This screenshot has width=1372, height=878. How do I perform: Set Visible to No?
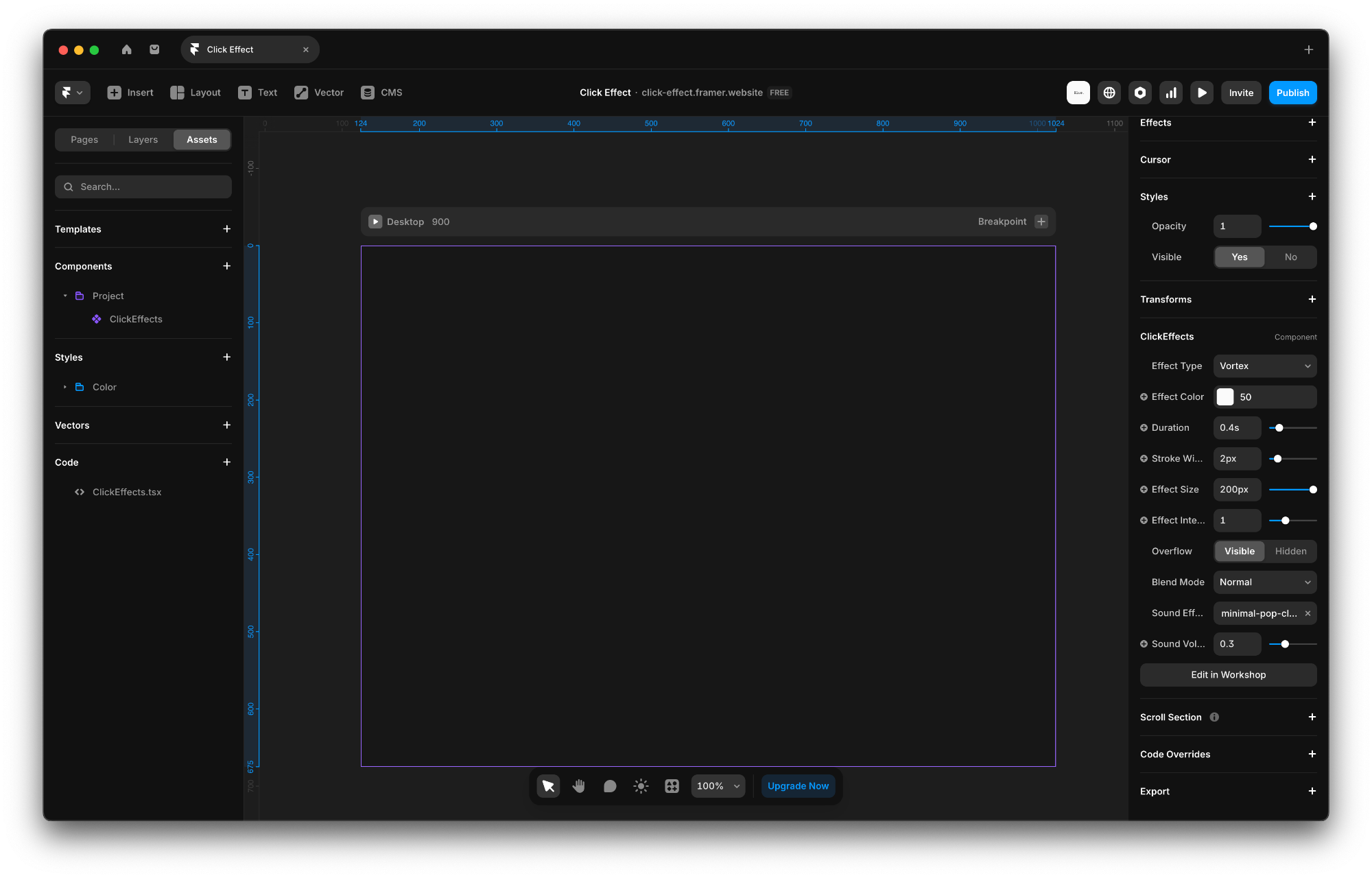coord(1290,257)
